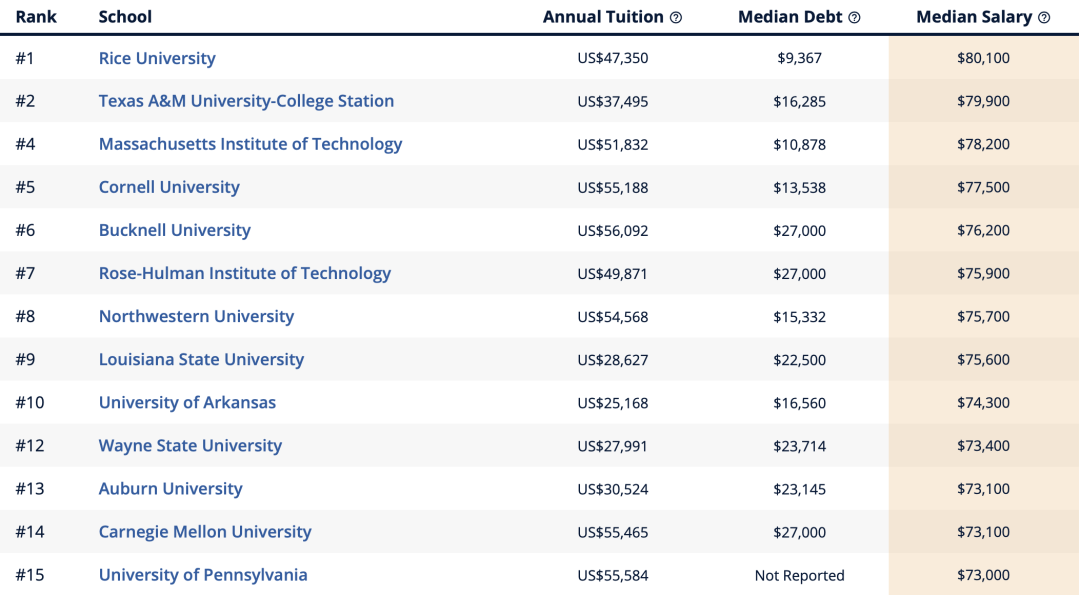
Task: Open the Carnegie Mellon University link
Action: (x=205, y=532)
